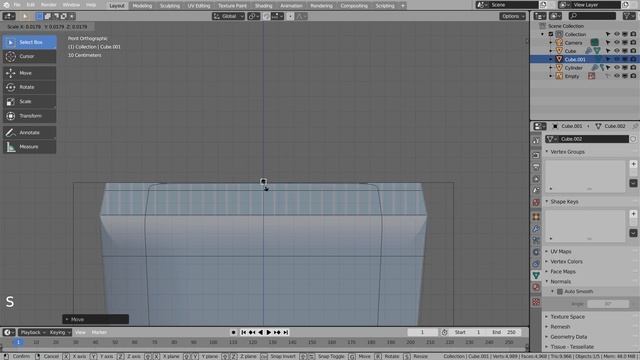Activate the Move tool

coord(29,73)
